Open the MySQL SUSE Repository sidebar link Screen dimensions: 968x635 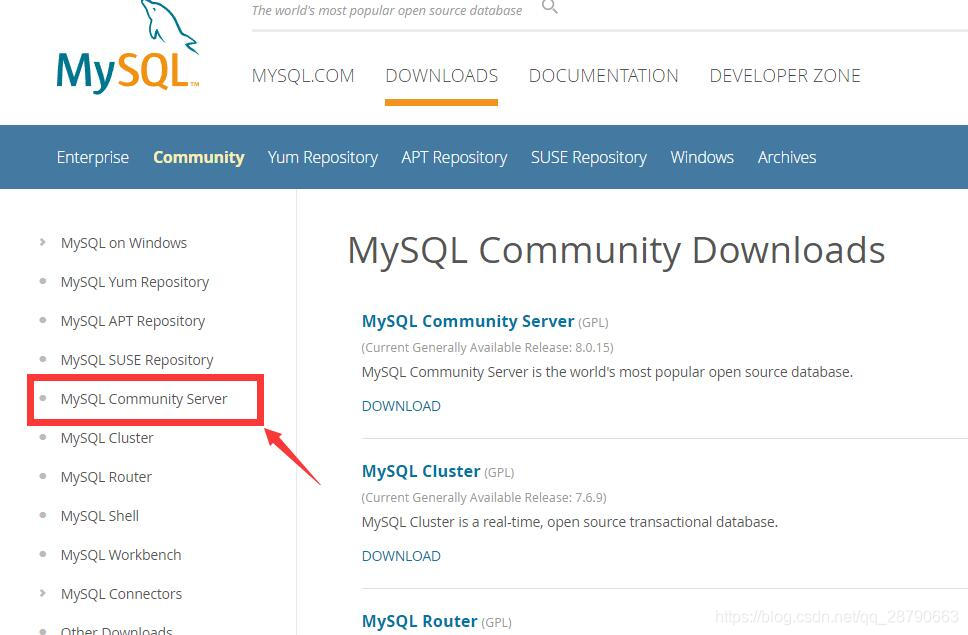[137, 360]
